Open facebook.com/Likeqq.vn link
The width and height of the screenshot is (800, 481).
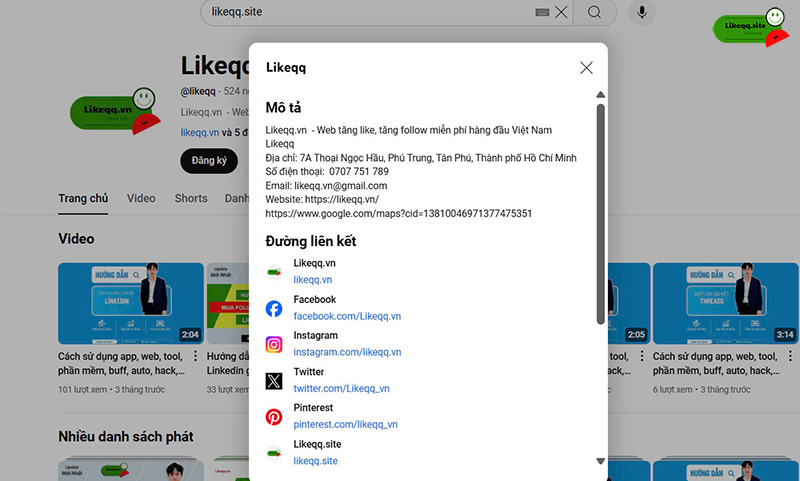(347, 316)
